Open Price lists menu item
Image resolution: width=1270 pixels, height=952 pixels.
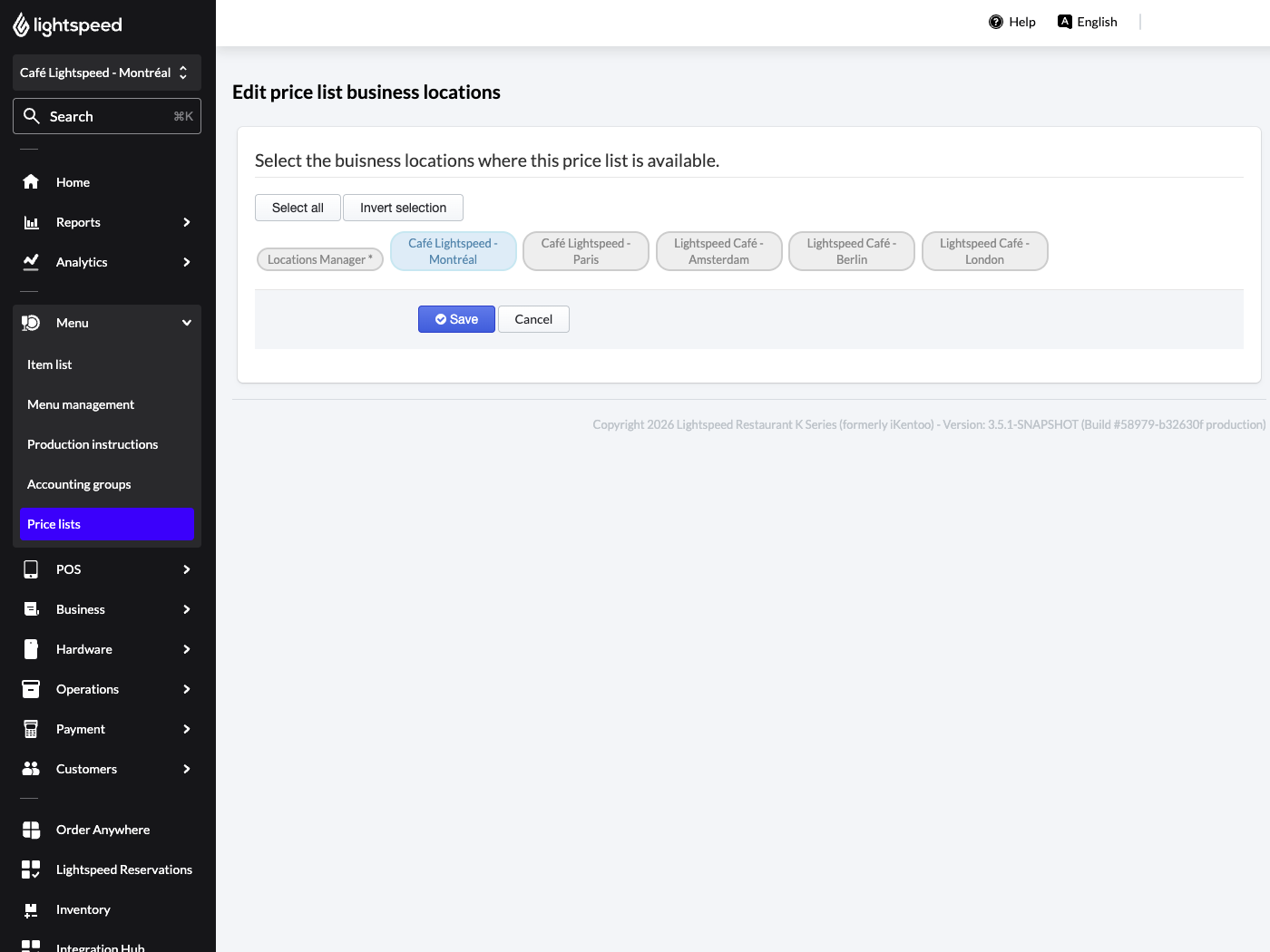coord(107,524)
